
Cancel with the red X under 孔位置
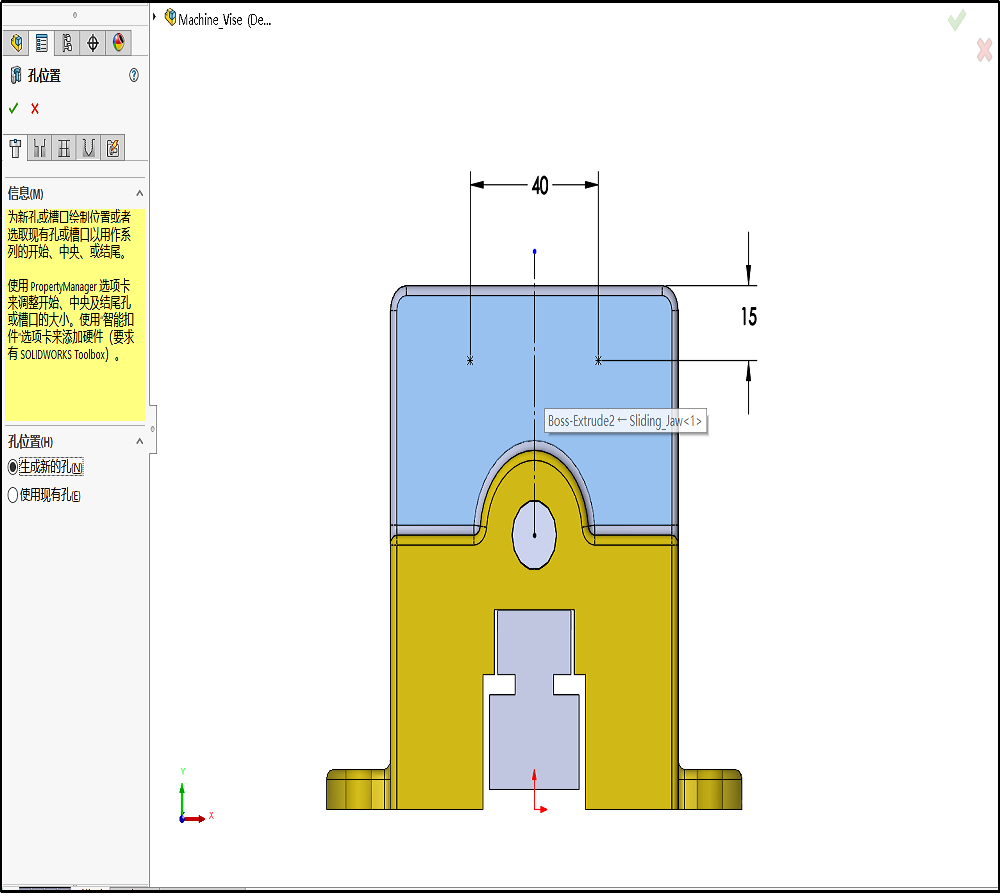(35, 108)
